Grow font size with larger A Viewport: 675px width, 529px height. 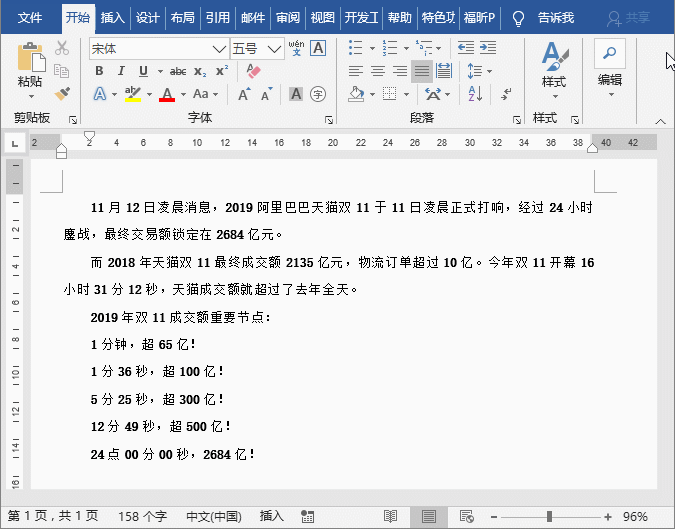[245, 93]
